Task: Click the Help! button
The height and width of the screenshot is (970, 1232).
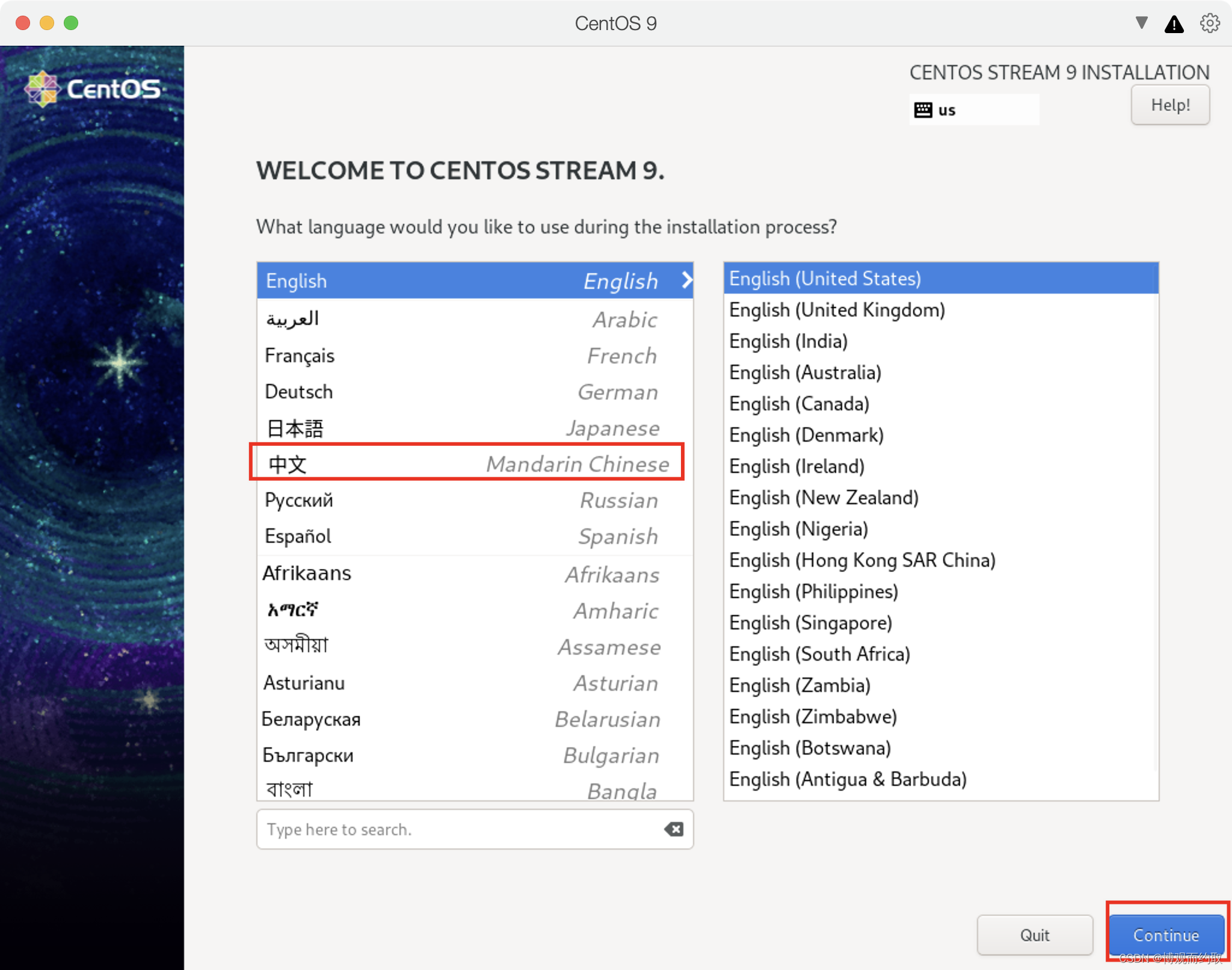Action: point(1170,105)
